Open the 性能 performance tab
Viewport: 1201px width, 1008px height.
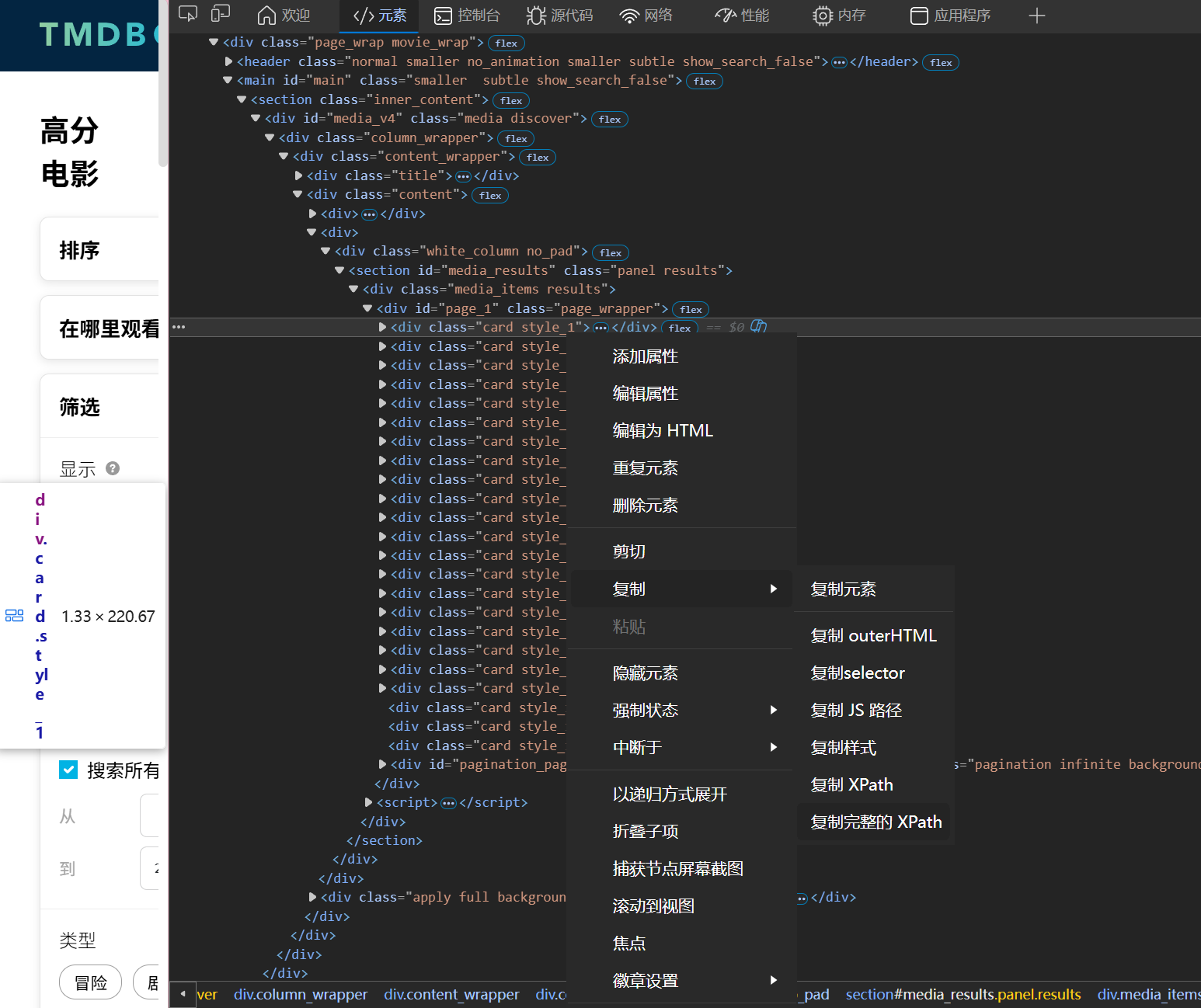(x=742, y=16)
